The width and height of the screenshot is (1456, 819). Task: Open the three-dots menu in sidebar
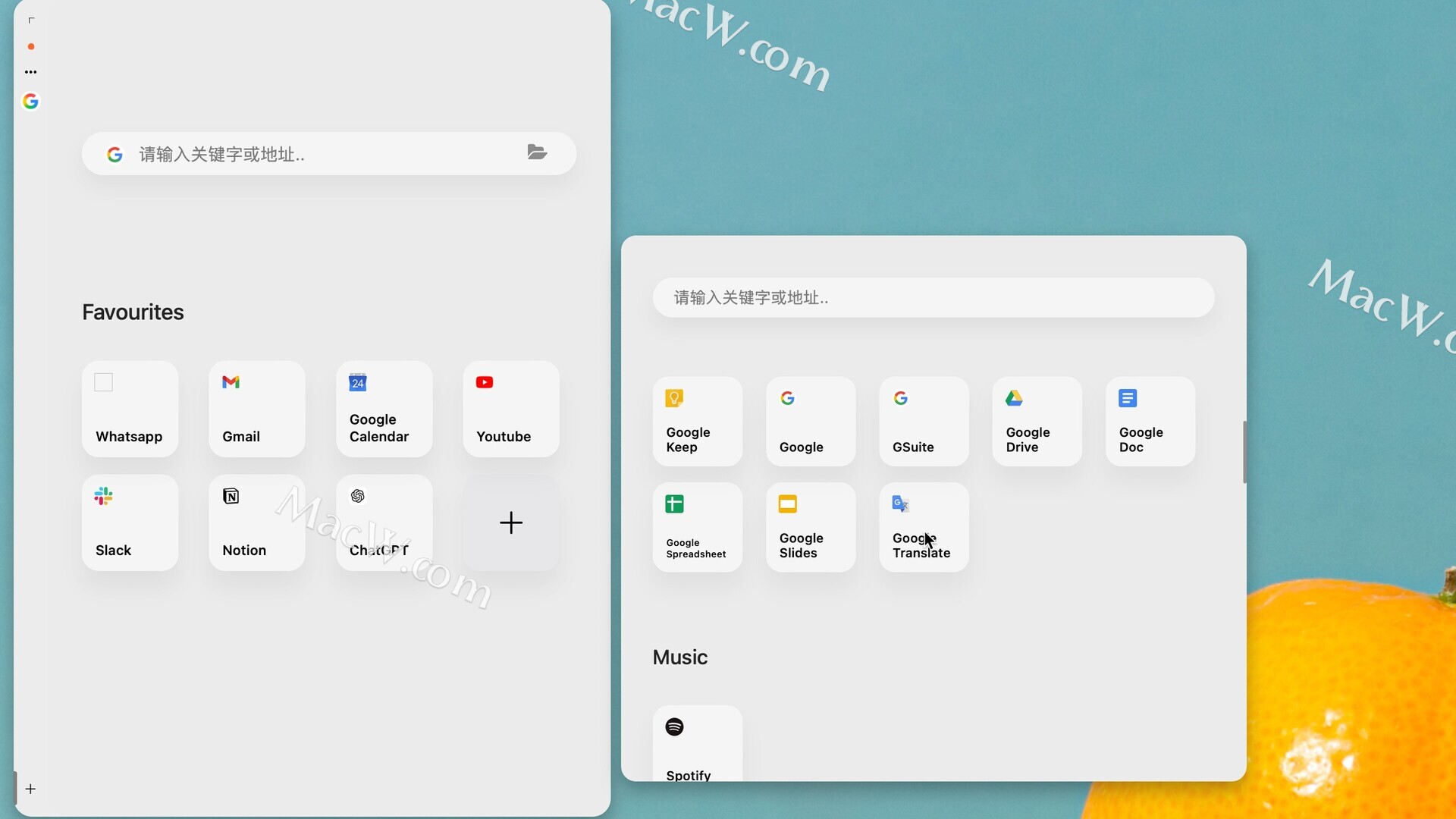tap(30, 72)
